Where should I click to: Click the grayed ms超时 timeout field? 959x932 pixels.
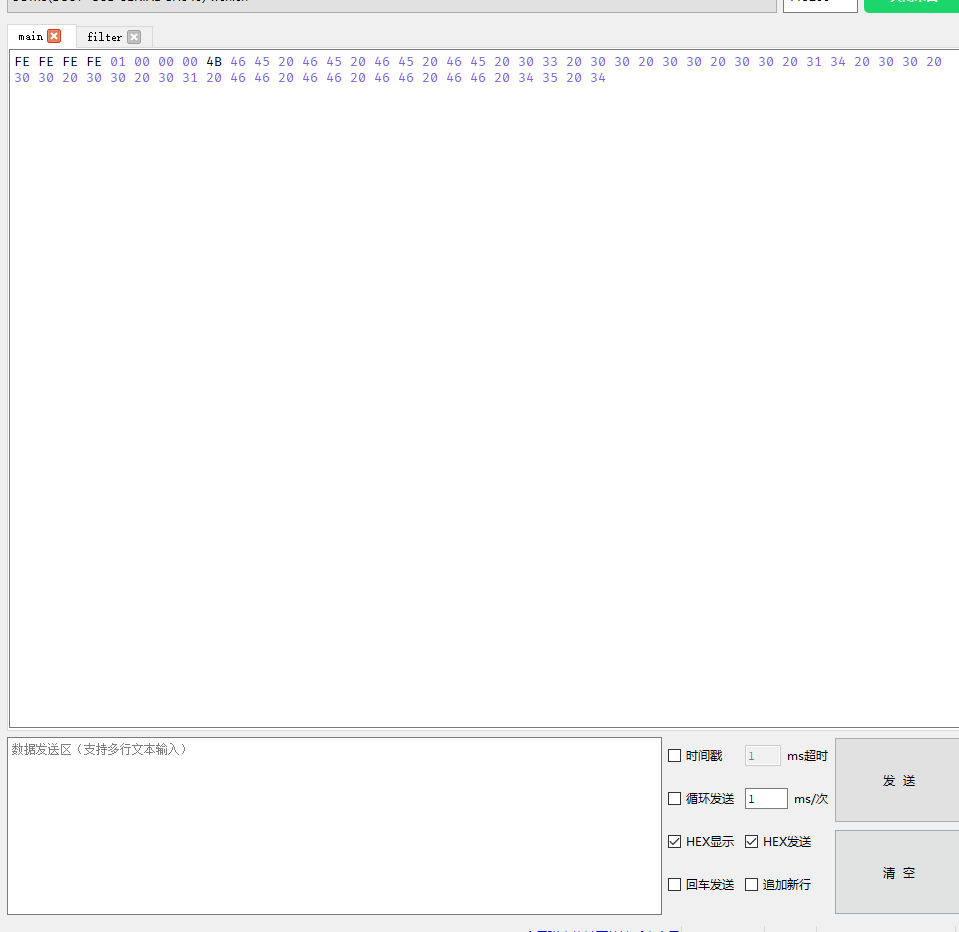(x=761, y=755)
